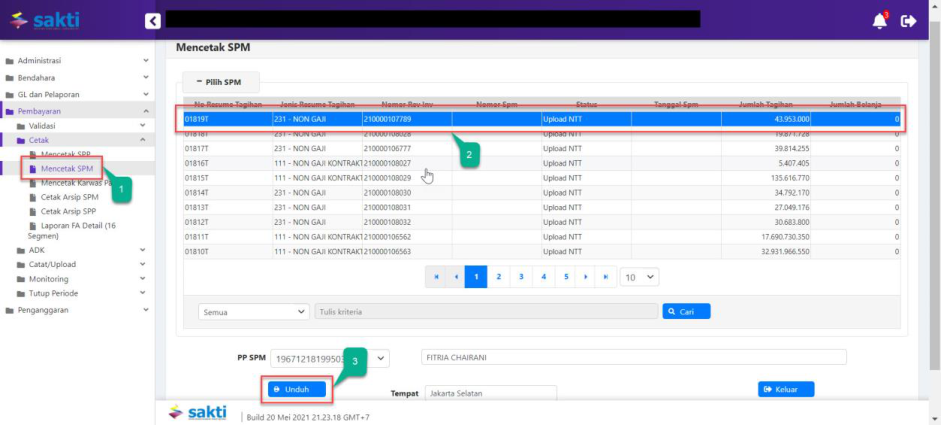
Task: Click the logout icon in the header
Action: click(x=908, y=20)
